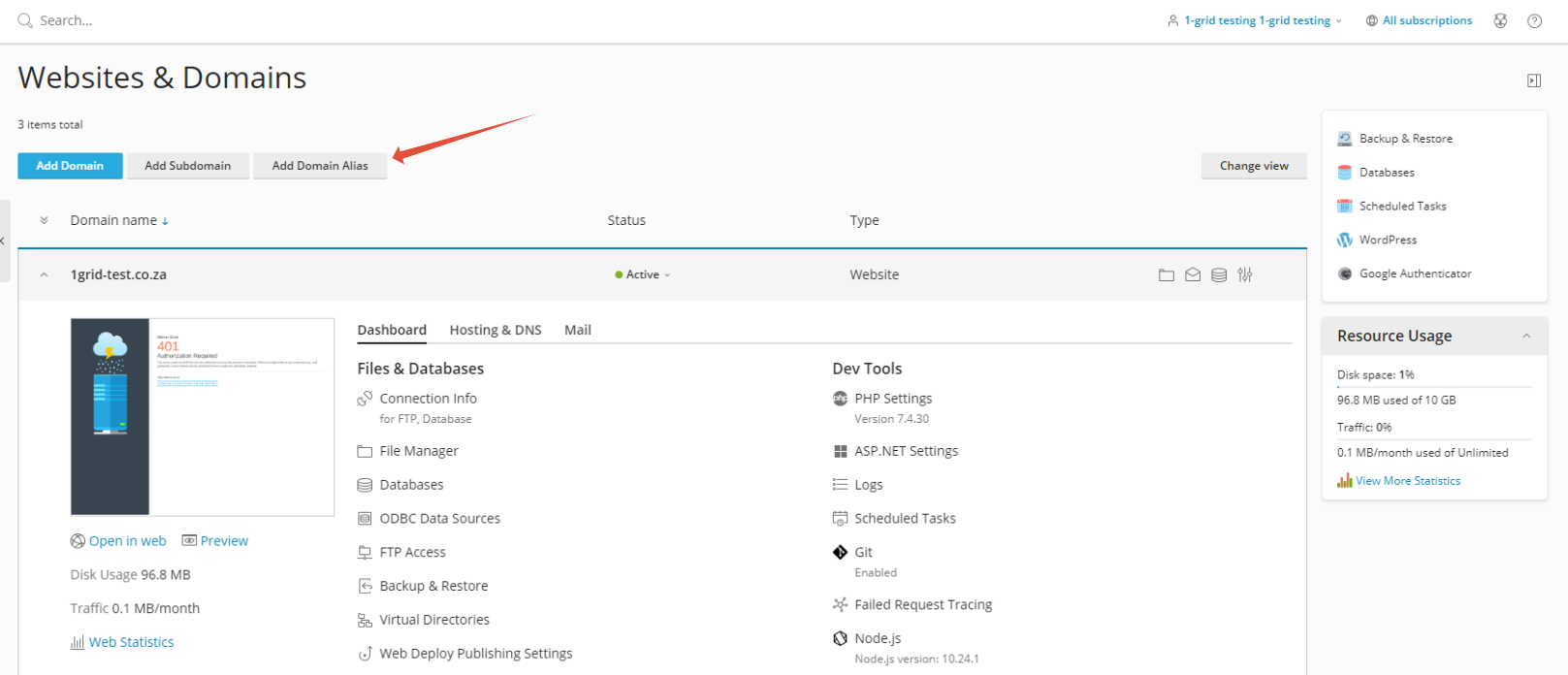Open 1grid-test.co.za file manager folder icon
Screen dimensions: 1568x675
coord(1167,275)
